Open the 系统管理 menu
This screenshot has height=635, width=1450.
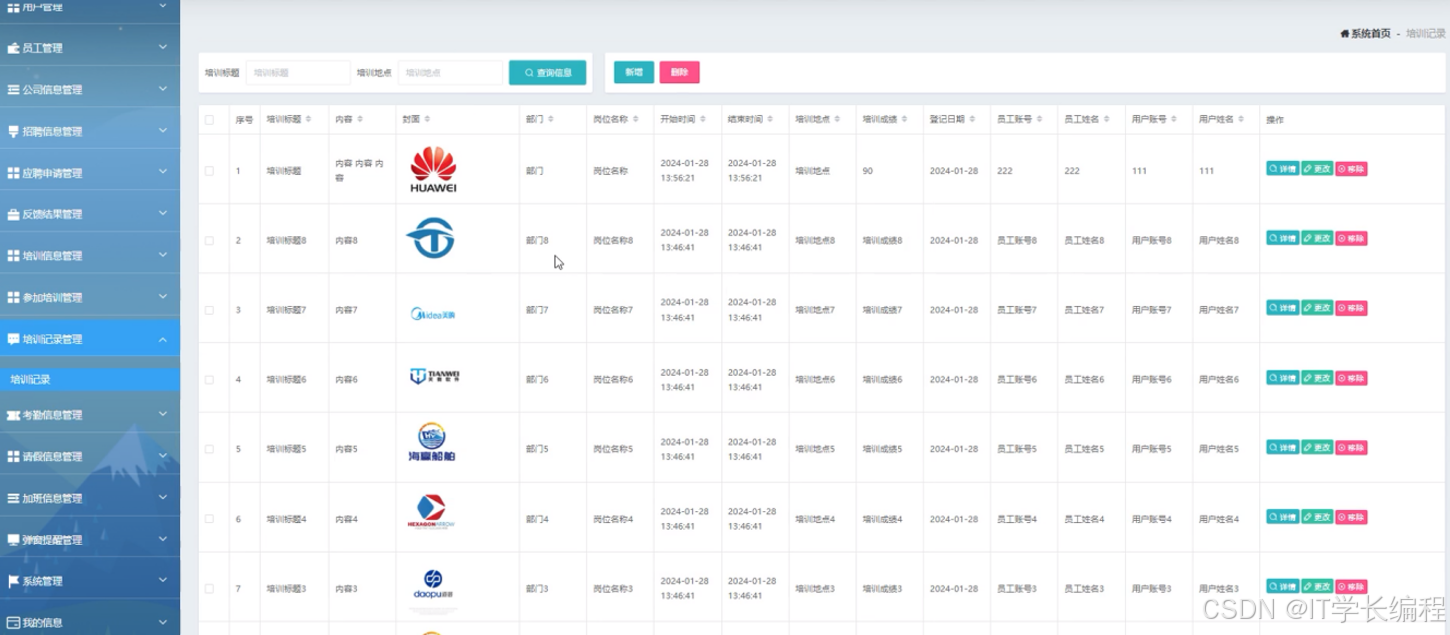90,581
